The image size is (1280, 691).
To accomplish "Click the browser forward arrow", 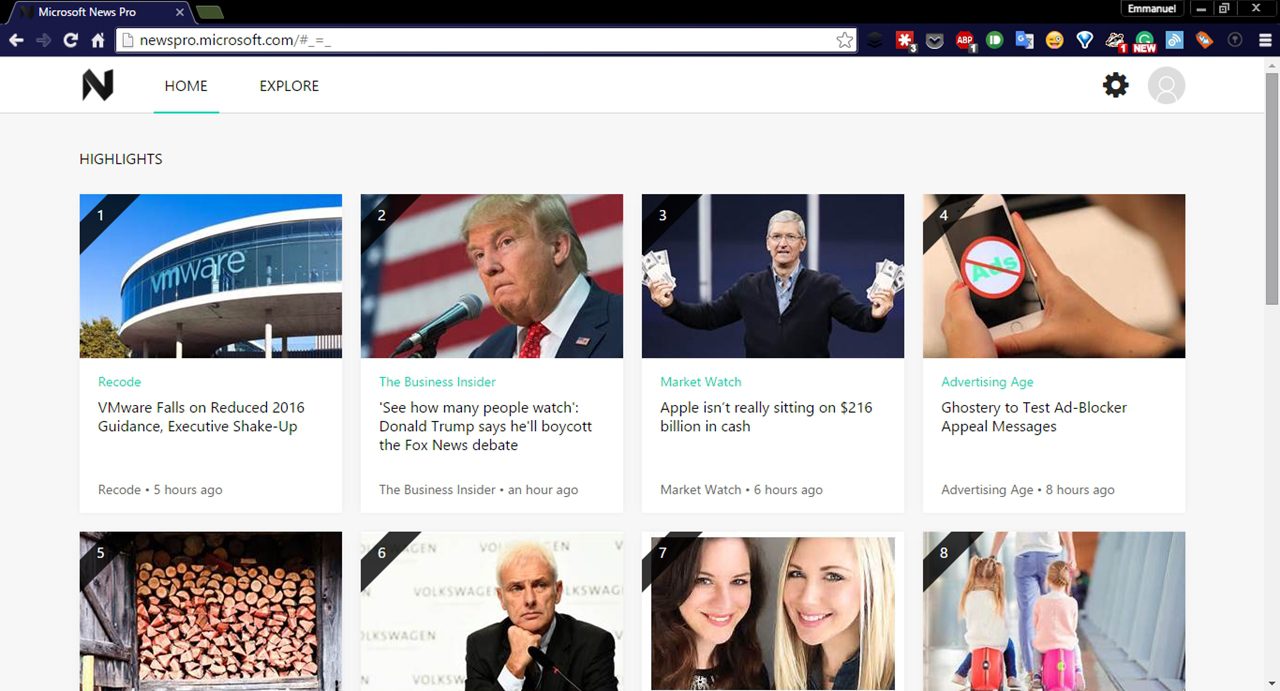I will click(43, 40).
